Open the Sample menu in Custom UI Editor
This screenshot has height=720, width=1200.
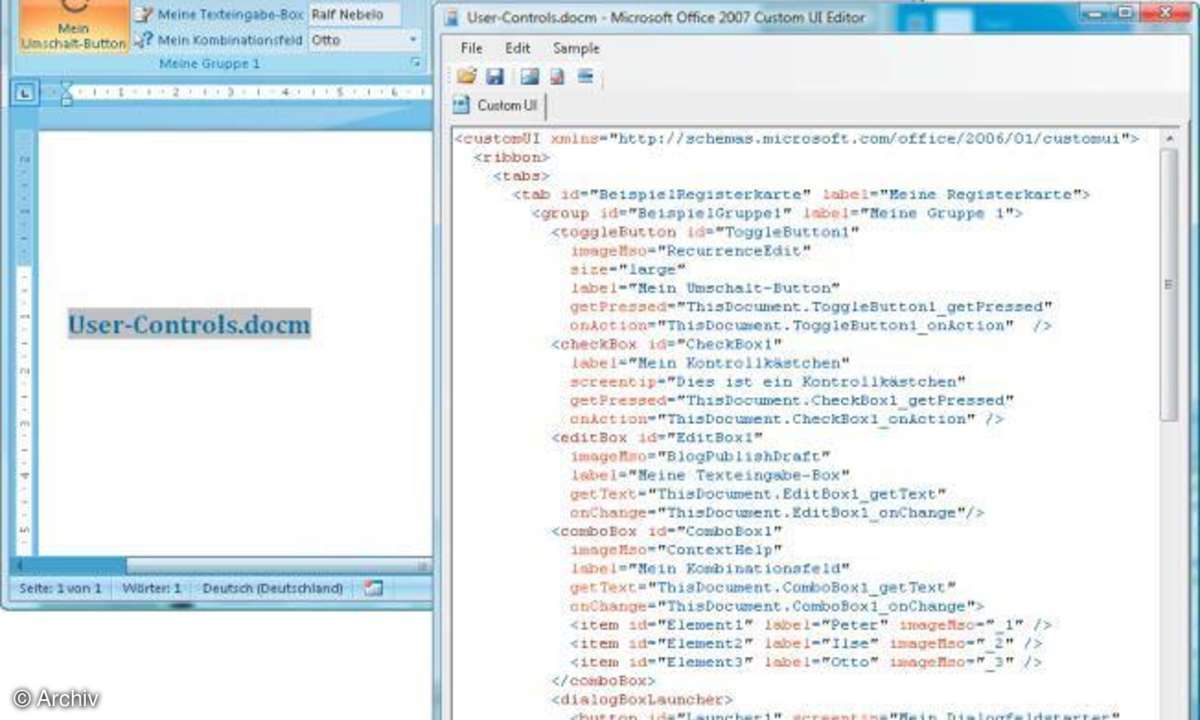pyautogui.click(x=576, y=48)
